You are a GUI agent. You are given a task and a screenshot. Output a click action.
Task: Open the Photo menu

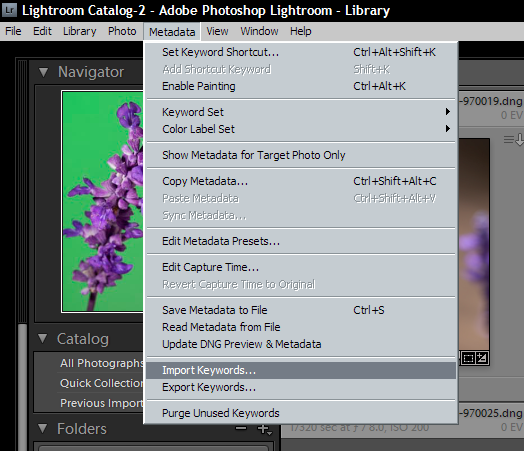(122, 31)
